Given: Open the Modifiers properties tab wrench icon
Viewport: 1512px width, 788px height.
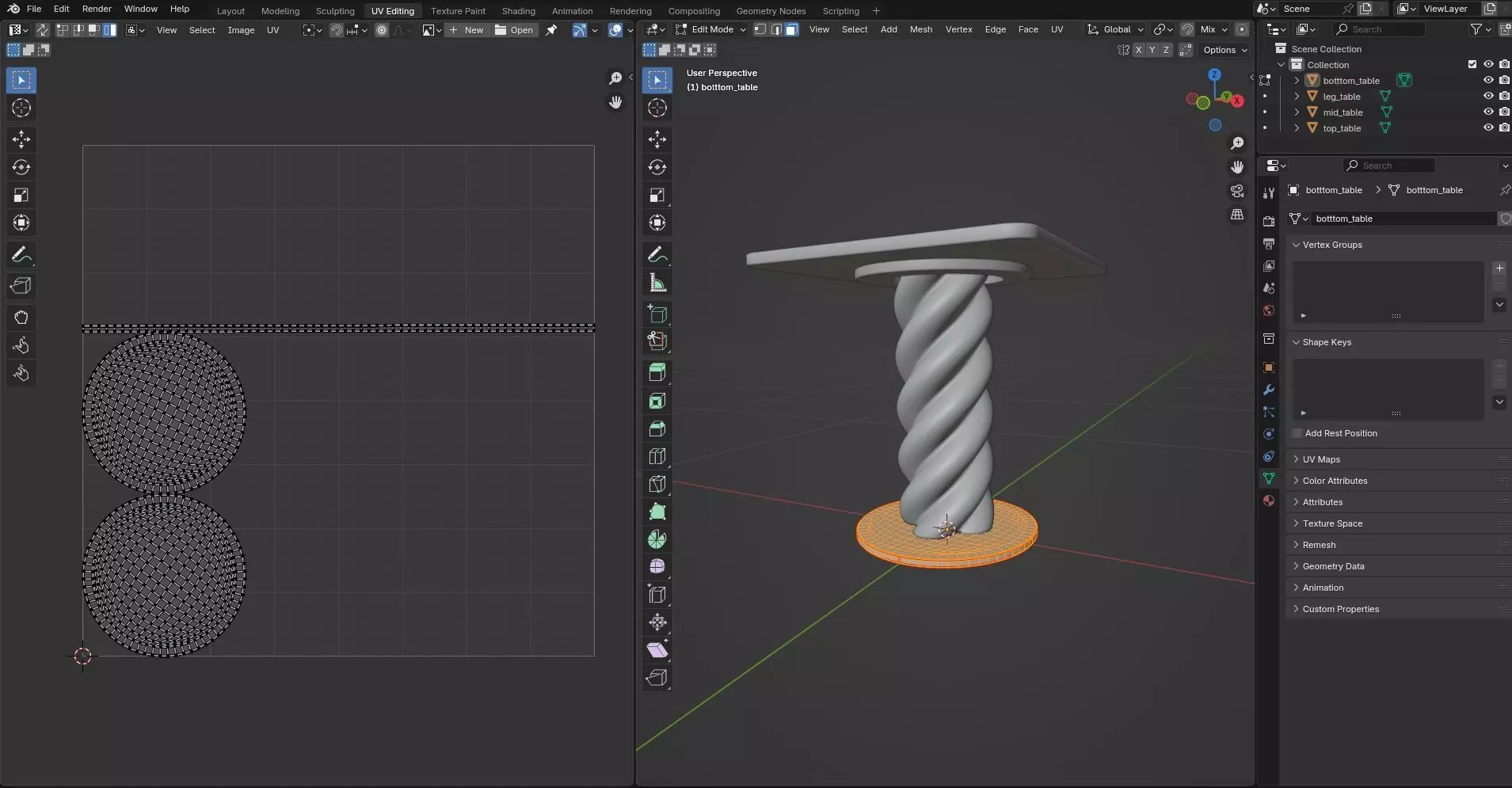Looking at the screenshot, I should click(1269, 390).
